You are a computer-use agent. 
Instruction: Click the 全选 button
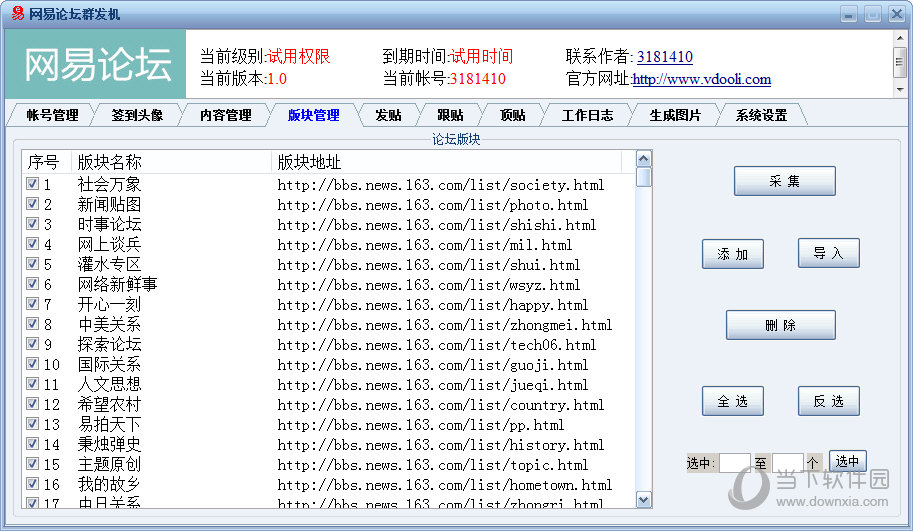tap(732, 401)
